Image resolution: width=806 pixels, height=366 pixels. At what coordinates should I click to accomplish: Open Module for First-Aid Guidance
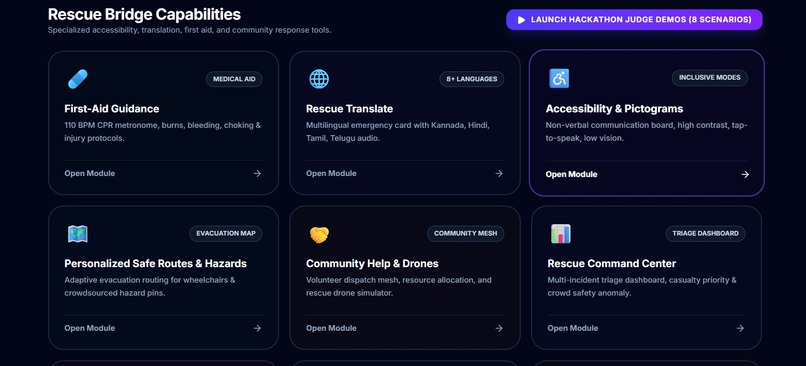pyautogui.click(x=89, y=173)
